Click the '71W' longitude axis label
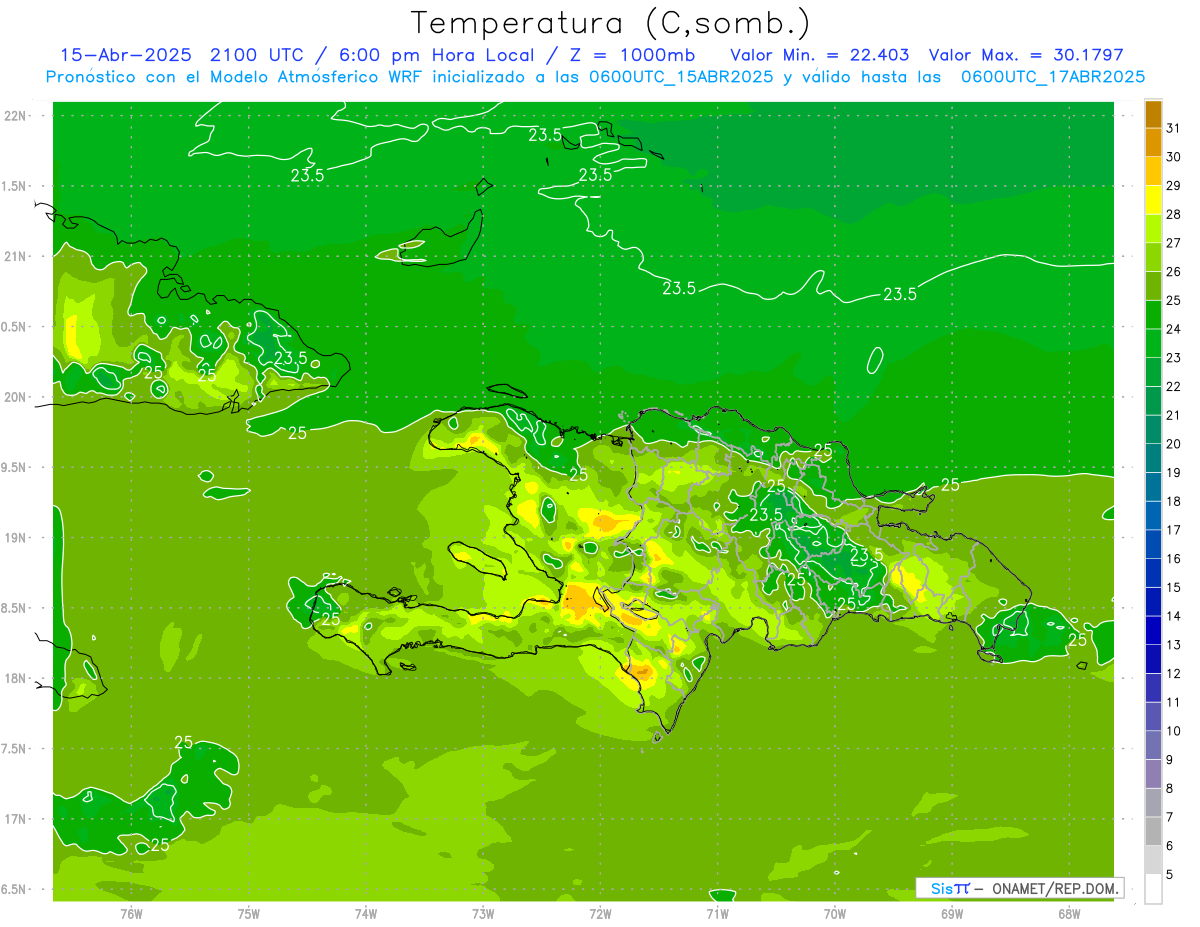This screenshot has width=1200, height=927. pos(717,913)
